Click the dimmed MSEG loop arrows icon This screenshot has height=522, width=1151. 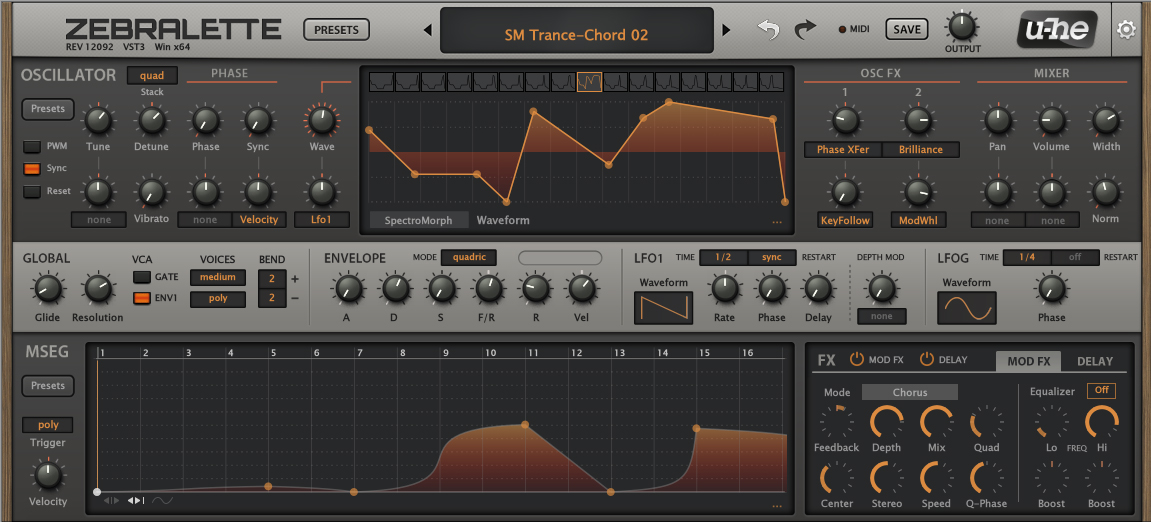[111, 501]
